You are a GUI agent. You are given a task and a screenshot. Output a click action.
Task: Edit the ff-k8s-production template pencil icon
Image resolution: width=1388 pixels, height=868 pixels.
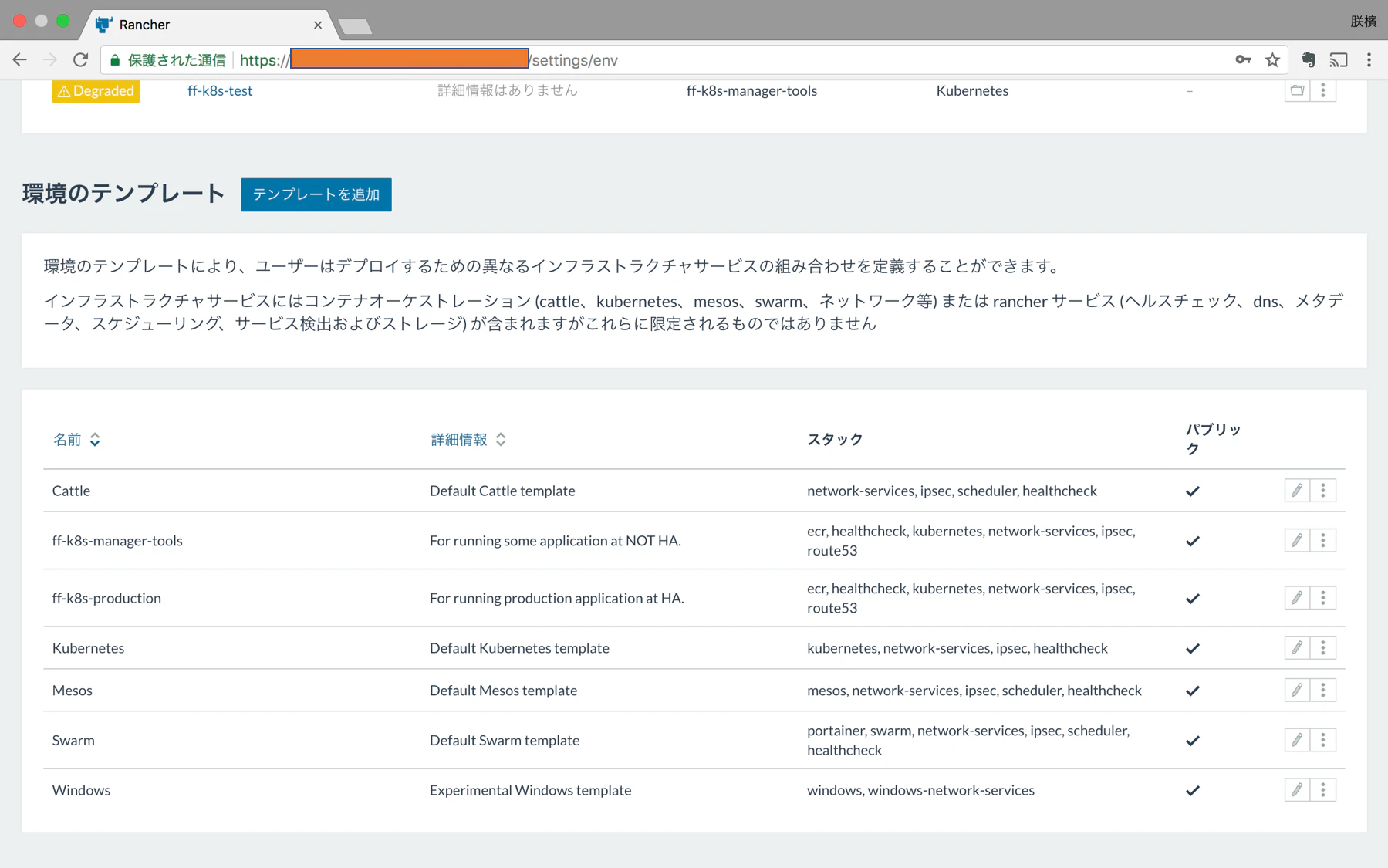1297,598
